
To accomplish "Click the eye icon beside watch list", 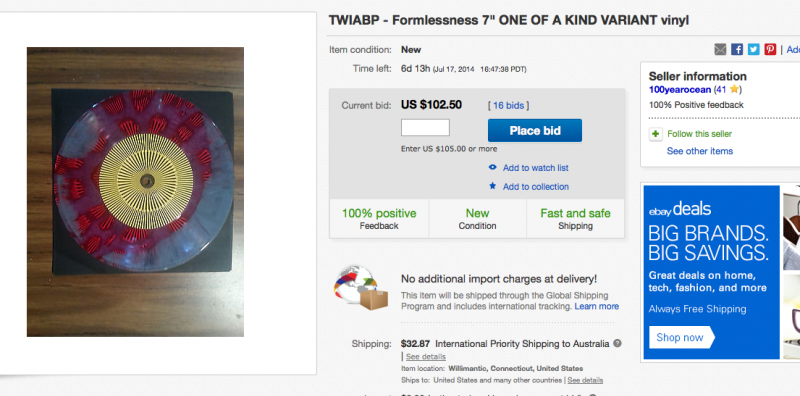I will pos(492,167).
